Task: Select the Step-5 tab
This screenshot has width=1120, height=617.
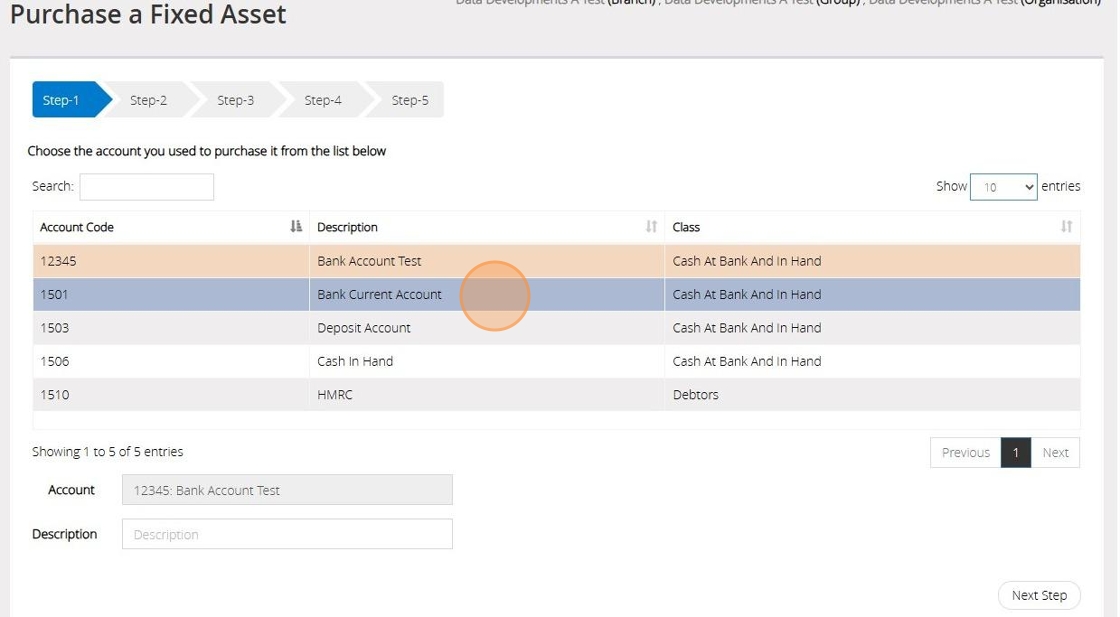Action: (409, 100)
